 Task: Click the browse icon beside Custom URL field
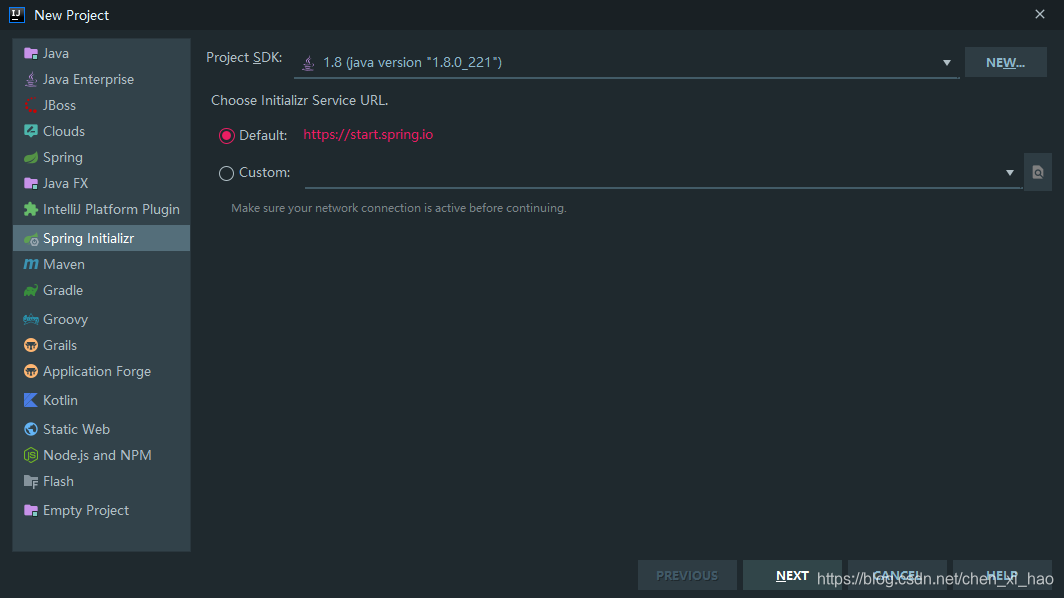pyautogui.click(x=1038, y=172)
